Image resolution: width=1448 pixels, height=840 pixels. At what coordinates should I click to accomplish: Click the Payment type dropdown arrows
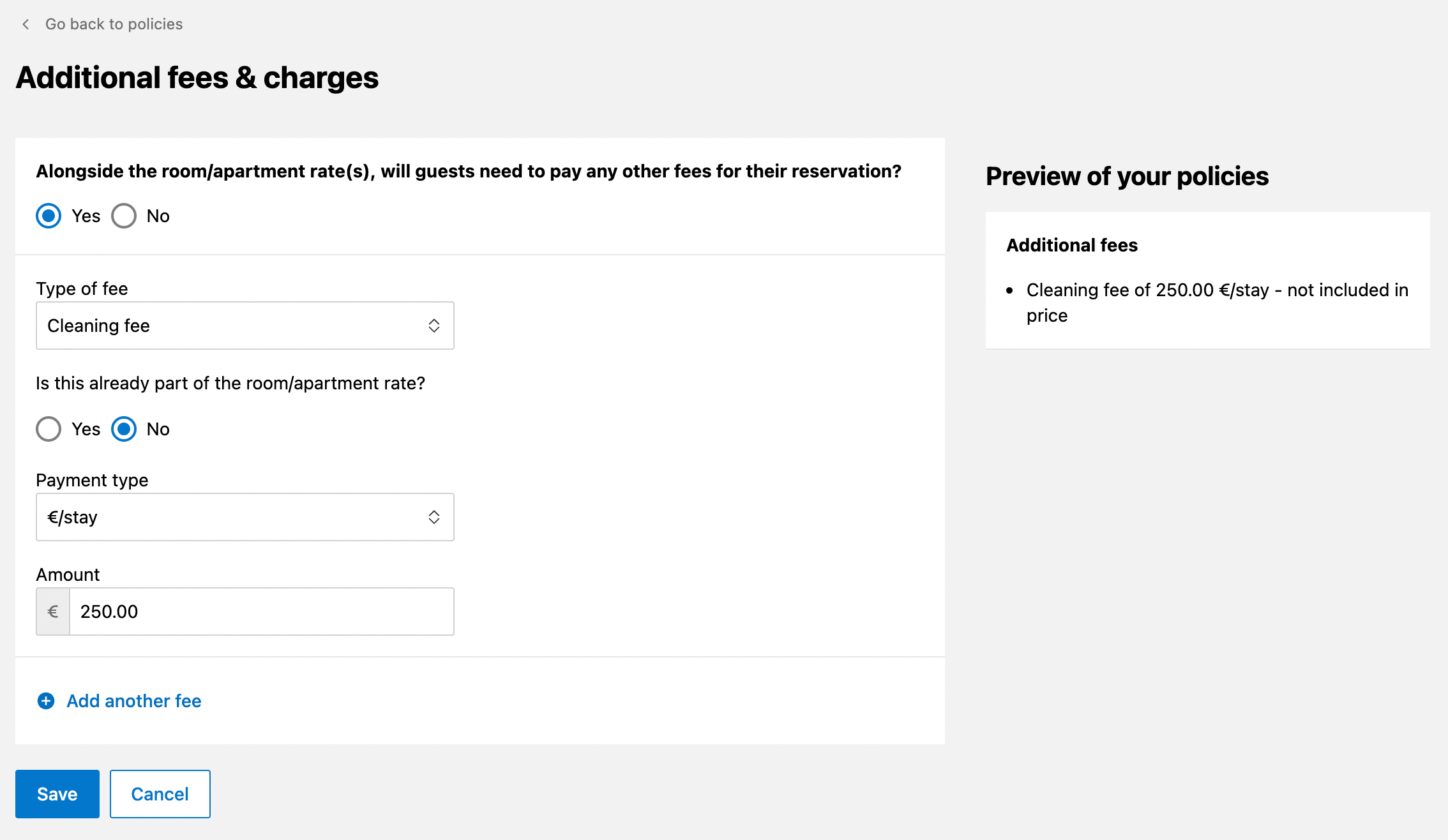434,517
